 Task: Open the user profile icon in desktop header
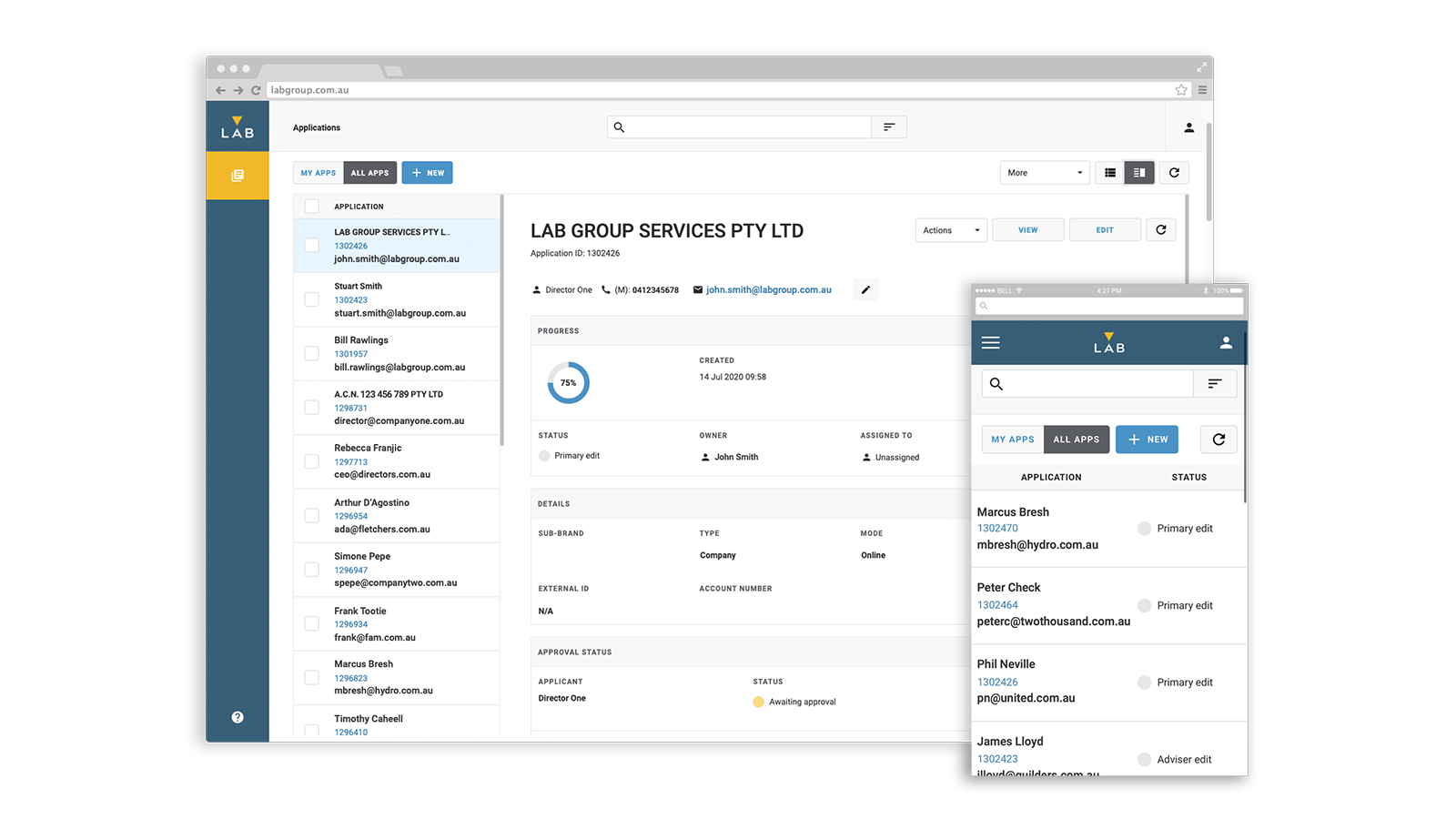tap(1188, 127)
